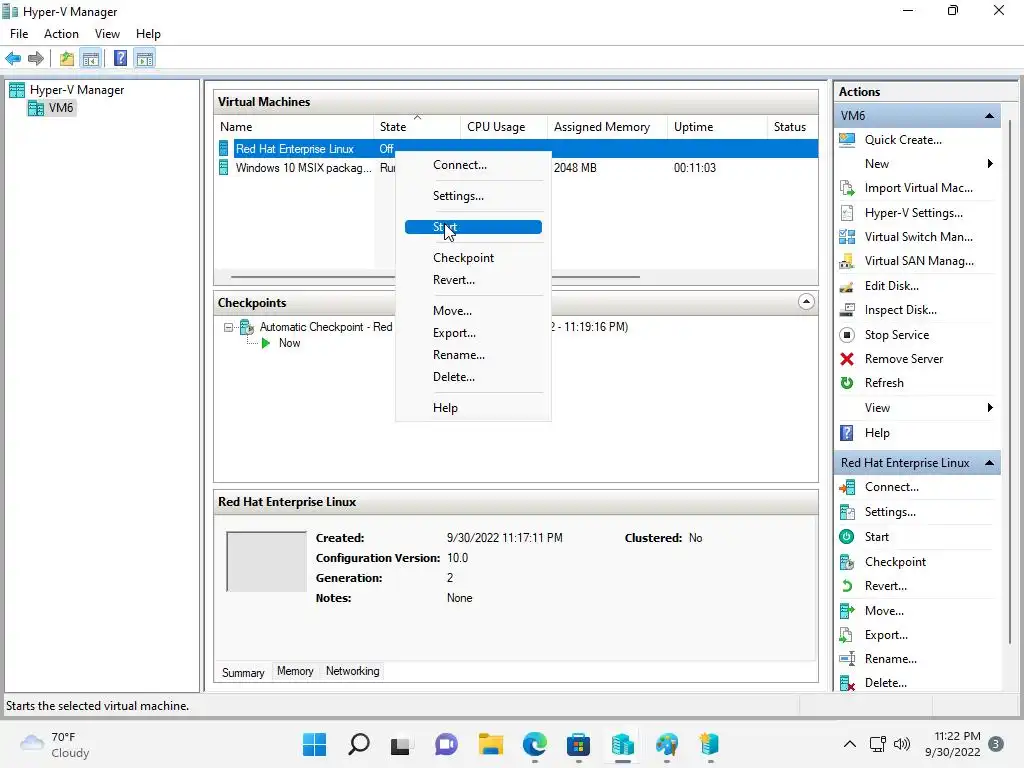This screenshot has height=768, width=1024.
Task: Switch to the Summary tab
Action: 243,673
